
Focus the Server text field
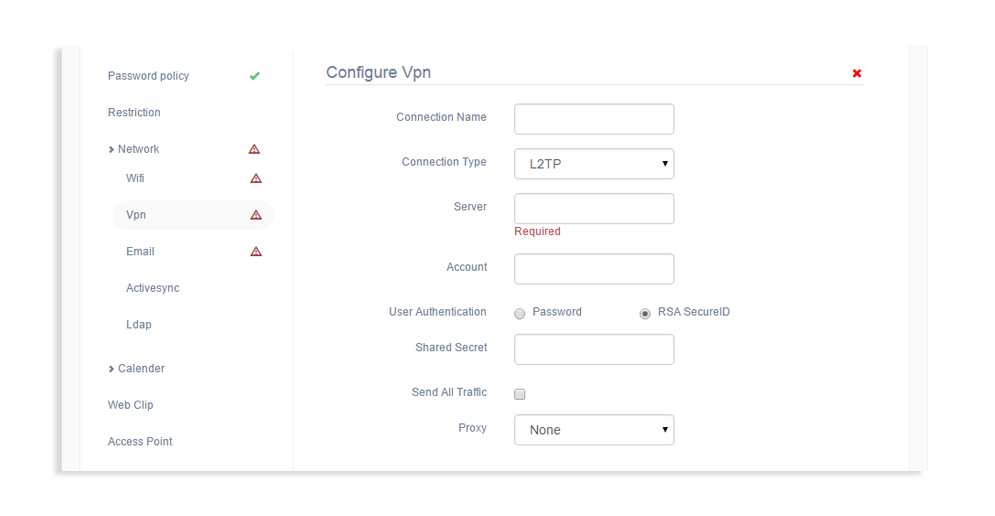tap(594, 209)
